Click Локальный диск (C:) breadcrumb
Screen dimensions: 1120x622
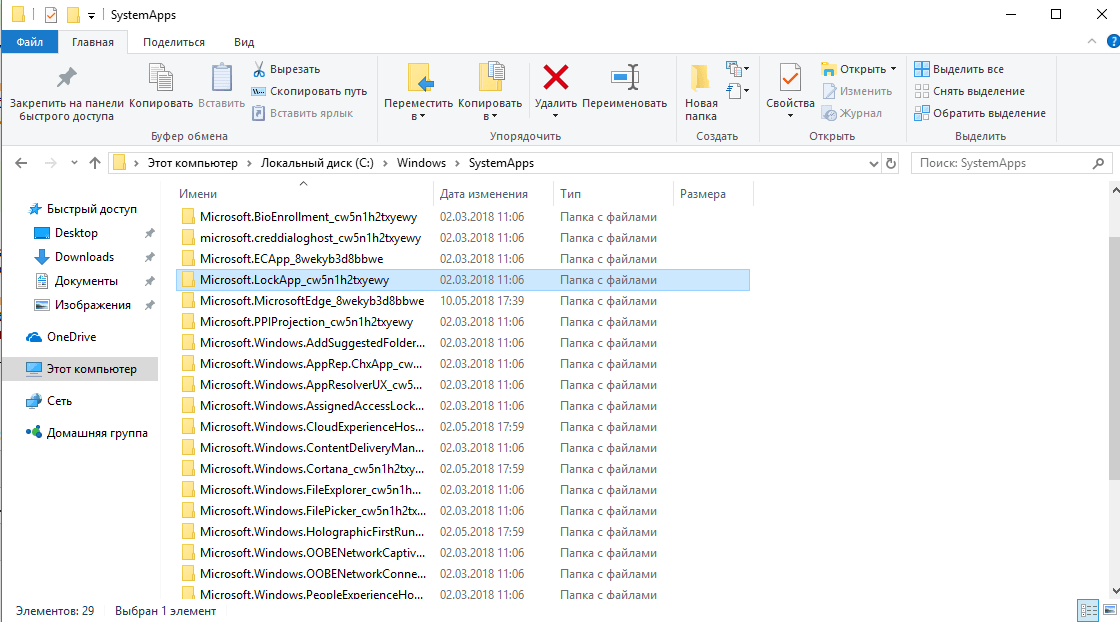[317, 163]
